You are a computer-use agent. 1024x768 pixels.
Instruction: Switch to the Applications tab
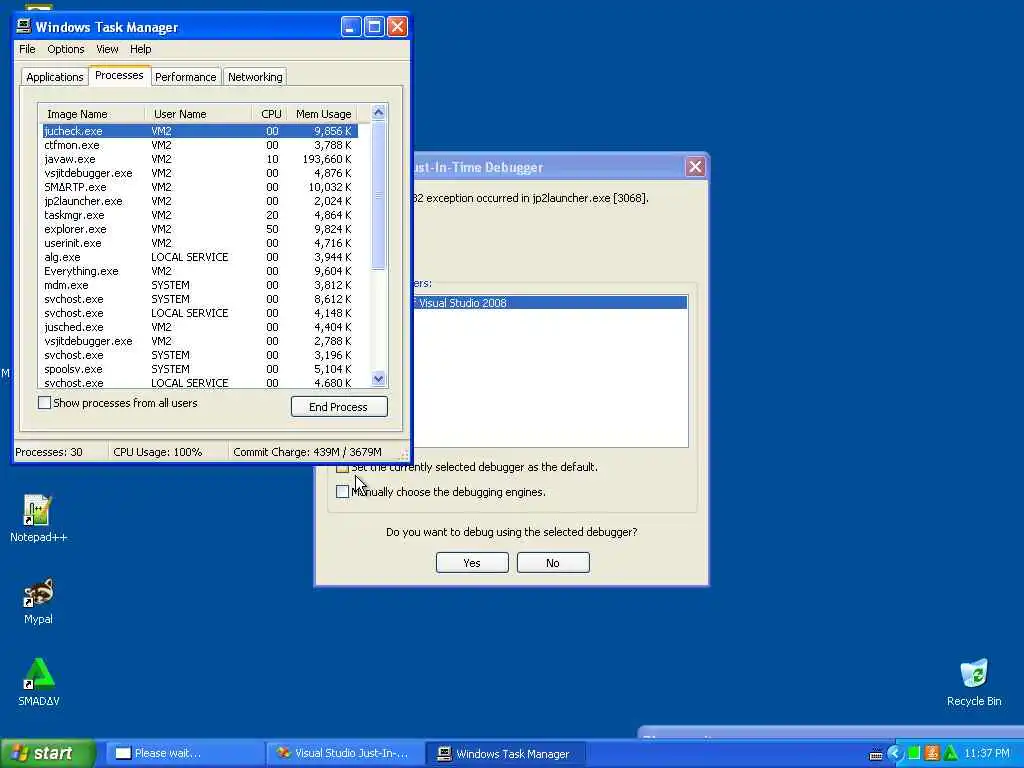coord(55,77)
